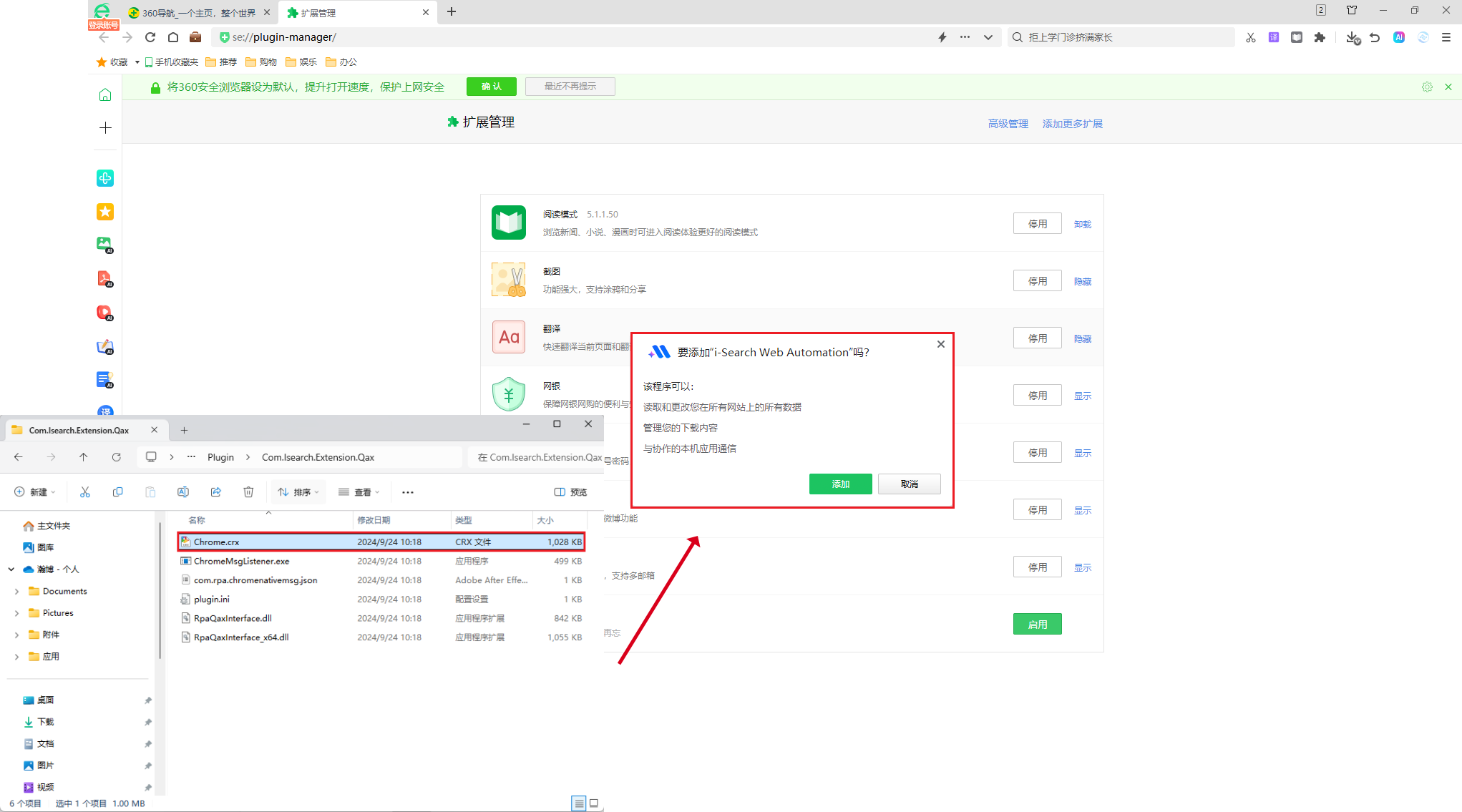The width and height of the screenshot is (1462, 812).
Task: Open the browser home page icon
Action: (173, 37)
